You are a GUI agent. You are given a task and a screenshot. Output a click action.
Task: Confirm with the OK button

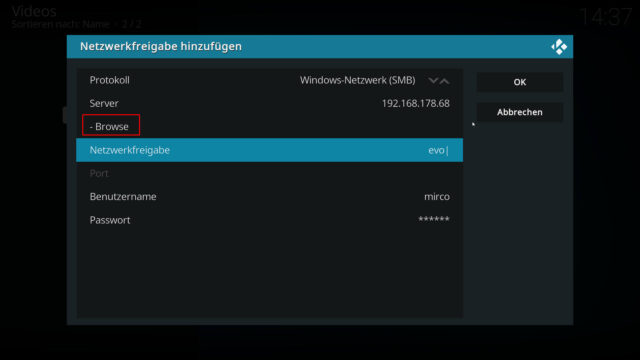520,82
